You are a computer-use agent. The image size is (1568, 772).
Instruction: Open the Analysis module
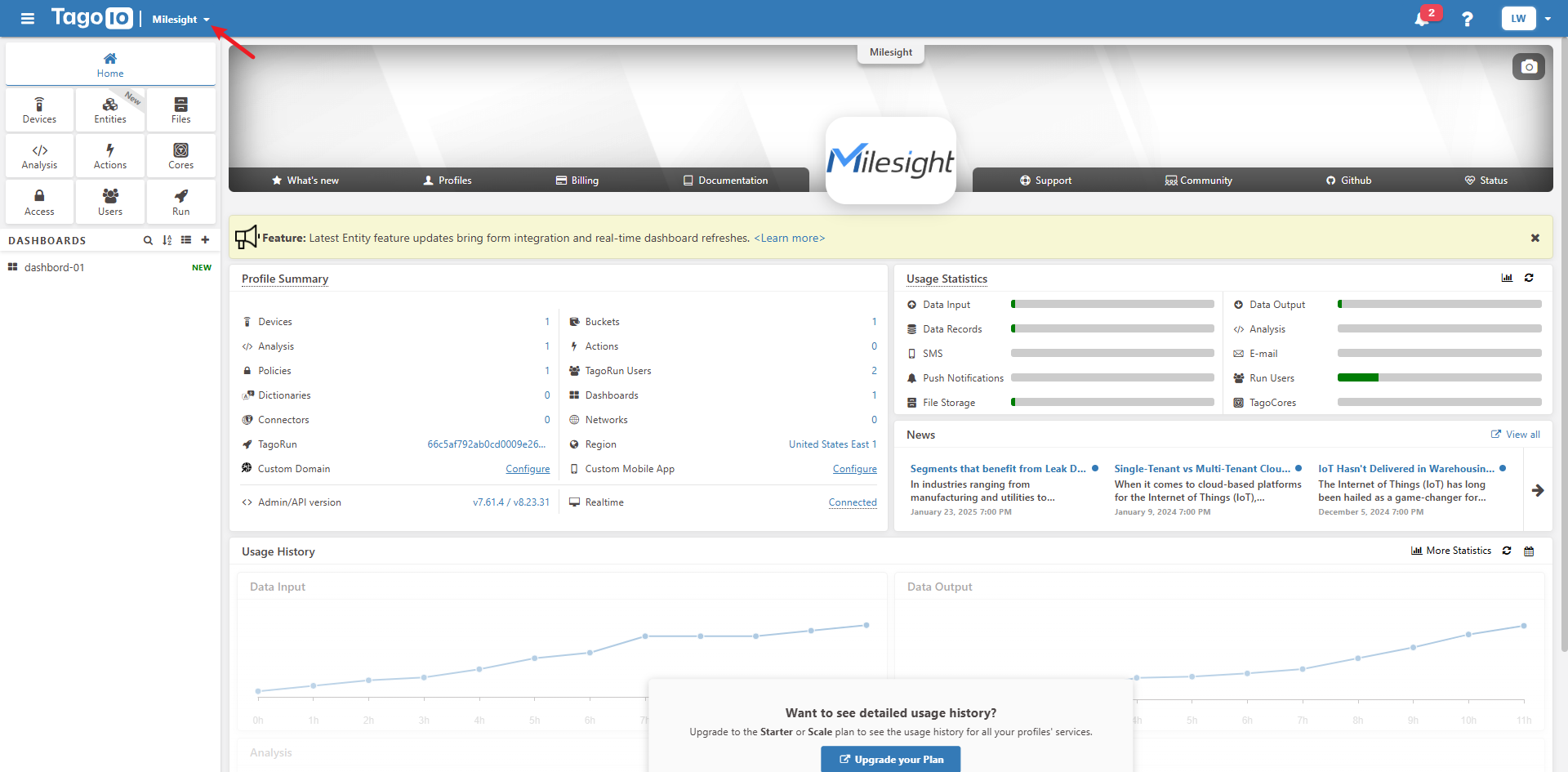click(39, 156)
